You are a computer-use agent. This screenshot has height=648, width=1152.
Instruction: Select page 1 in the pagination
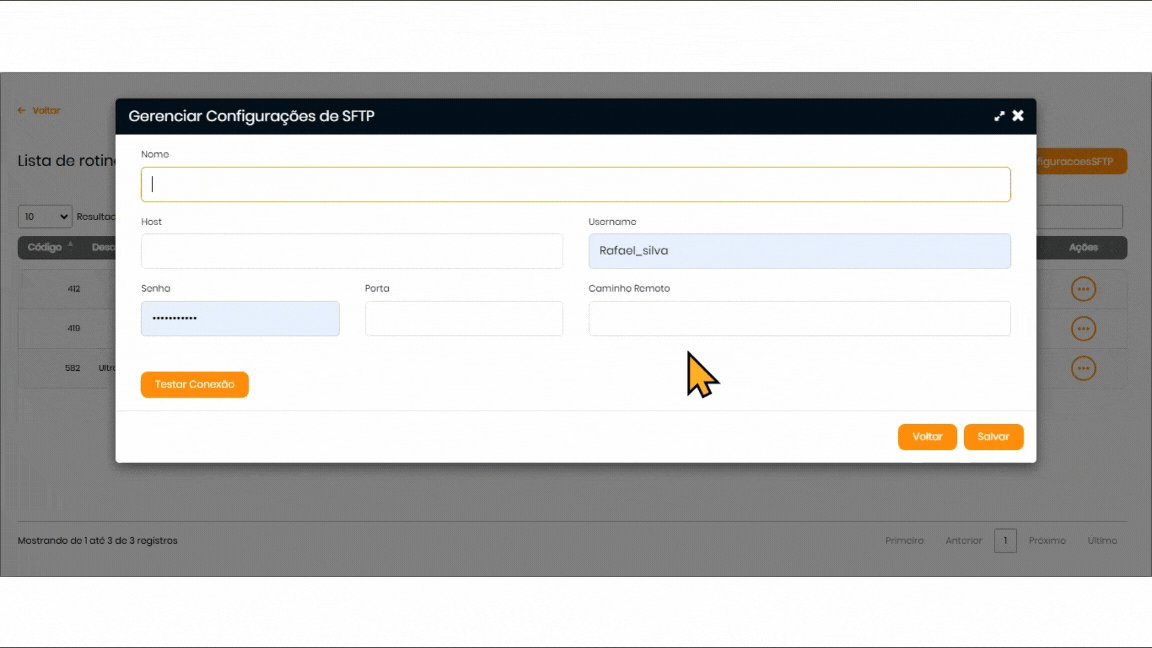click(x=1005, y=541)
